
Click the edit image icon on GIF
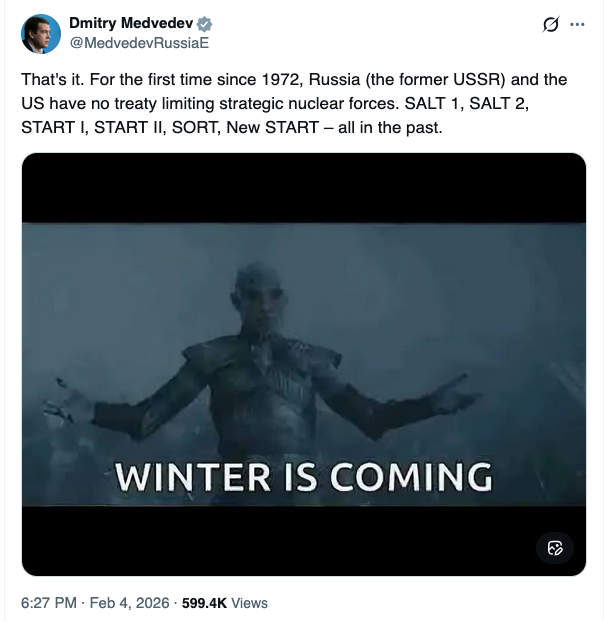(554, 548)
